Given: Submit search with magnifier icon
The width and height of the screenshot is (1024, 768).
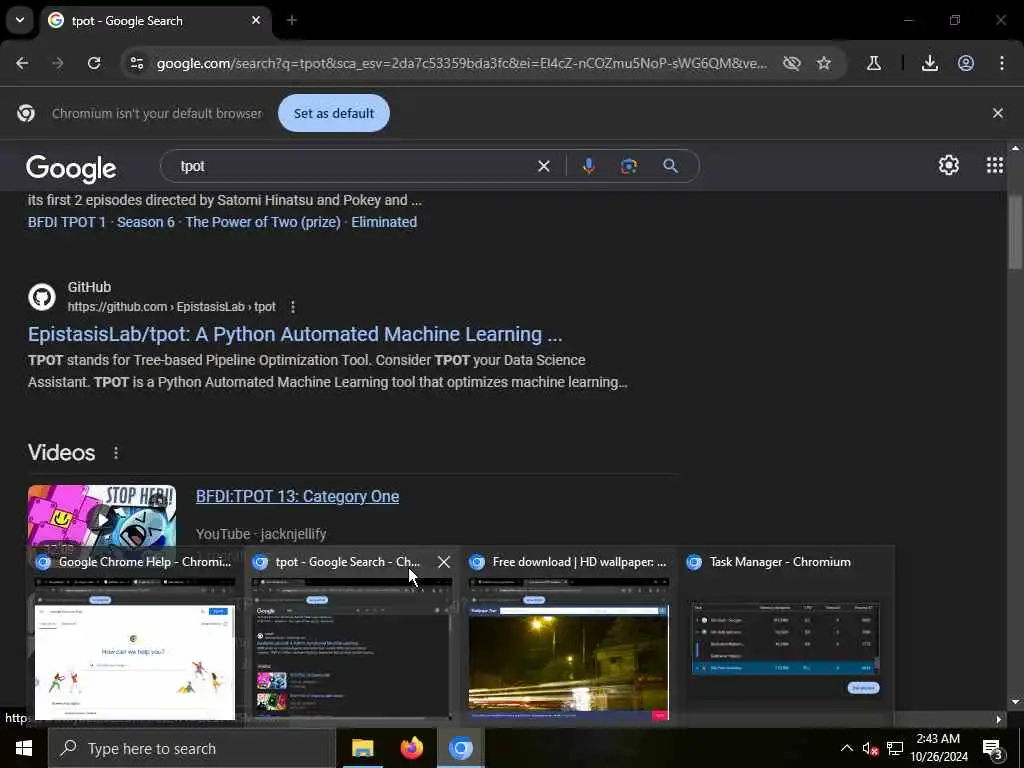Looking at the screenshot, I should pyautogui.click(x=670, y=166).
